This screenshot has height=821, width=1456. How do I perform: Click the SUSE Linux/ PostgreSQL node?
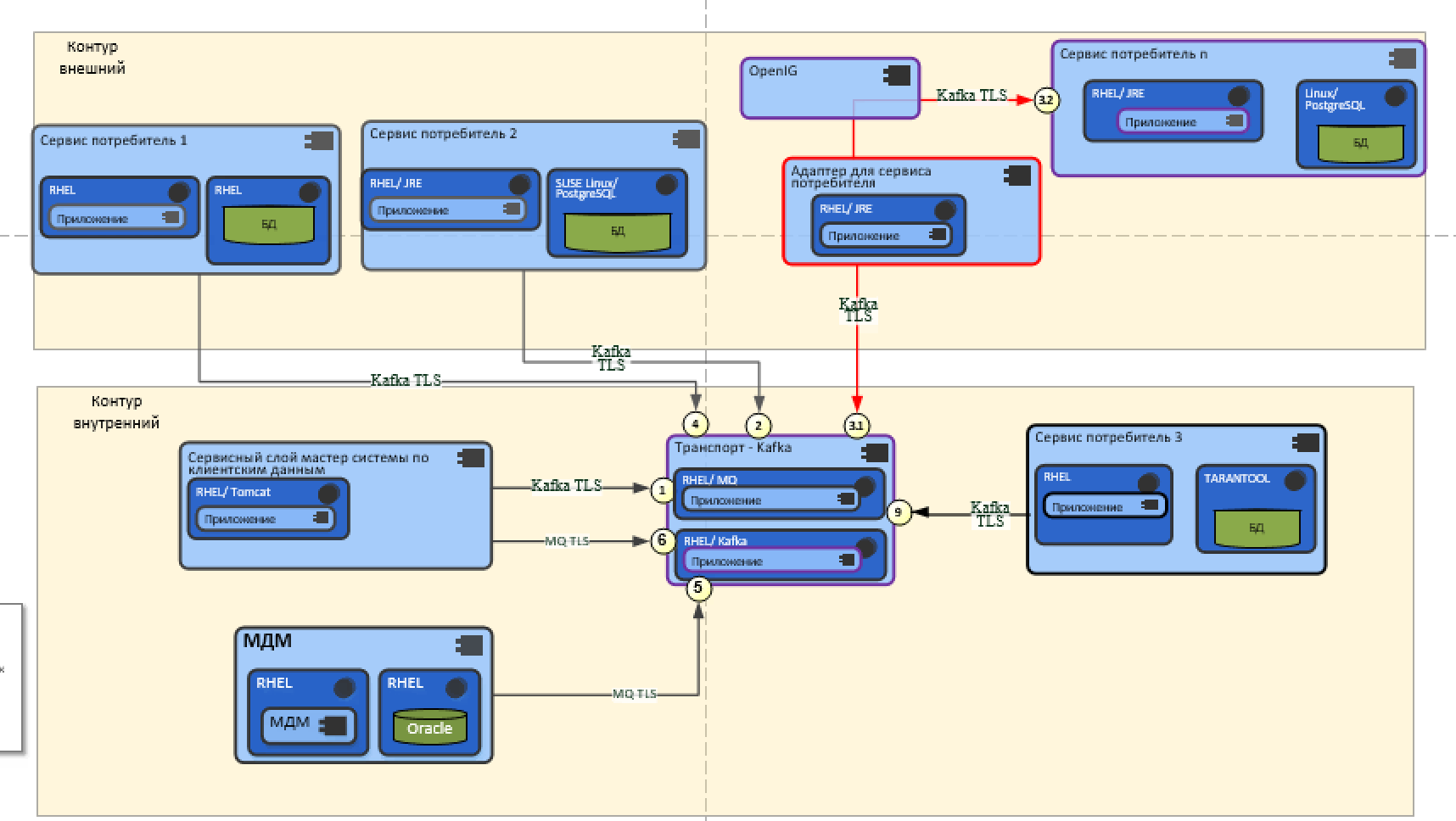click(x=617, y=212)
